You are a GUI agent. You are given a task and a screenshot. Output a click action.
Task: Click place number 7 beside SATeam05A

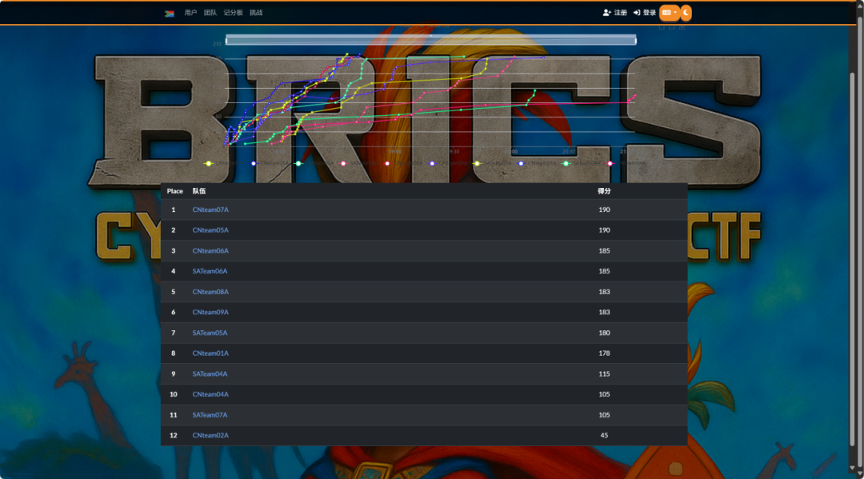click(x=173, y=333)
